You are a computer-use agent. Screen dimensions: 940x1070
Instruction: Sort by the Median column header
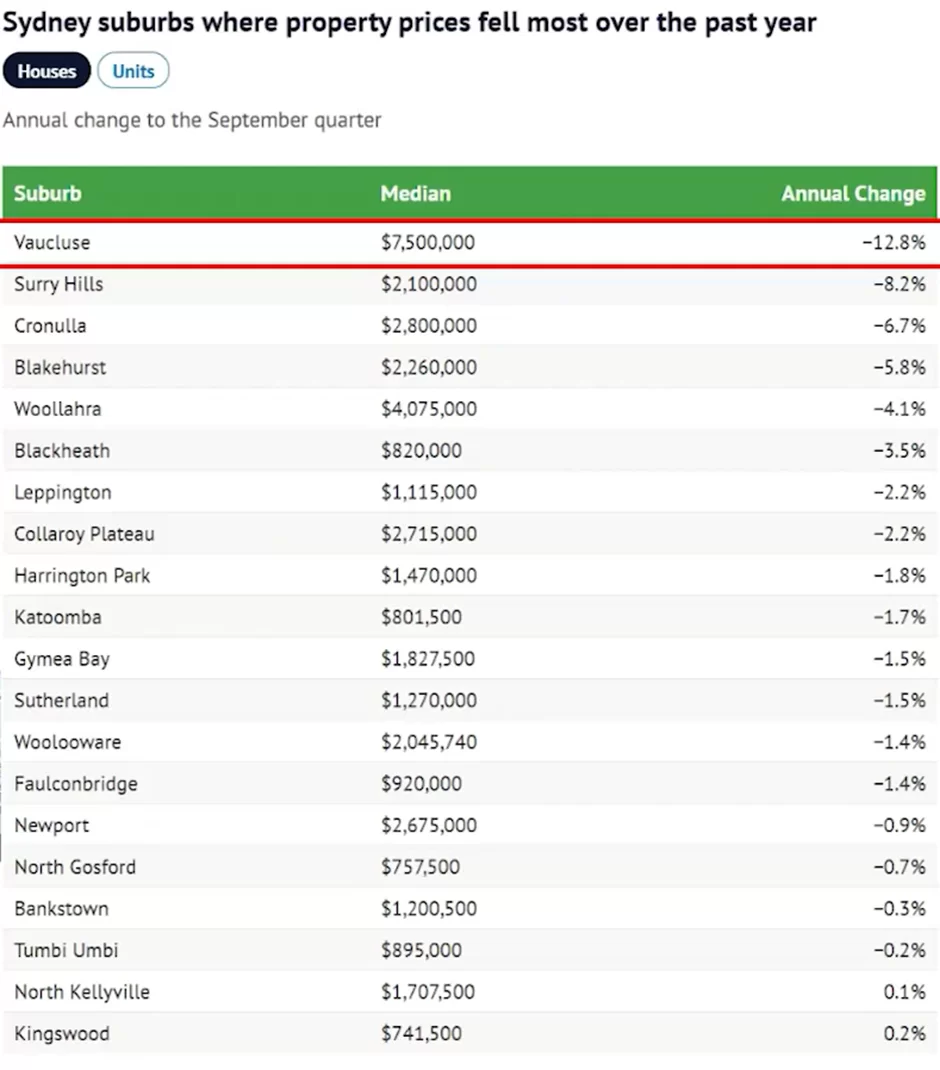(x=415, y=193)
